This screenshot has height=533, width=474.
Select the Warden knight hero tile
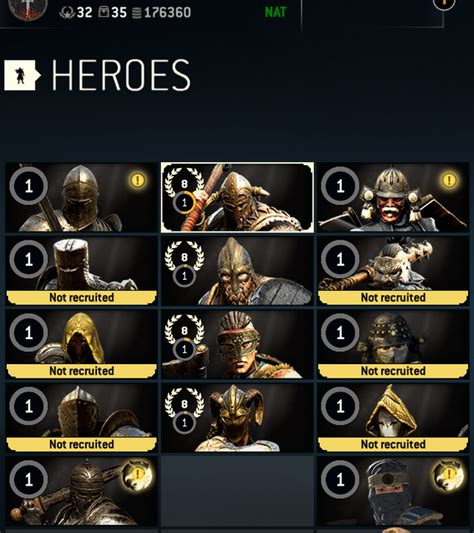coord(82,197)
